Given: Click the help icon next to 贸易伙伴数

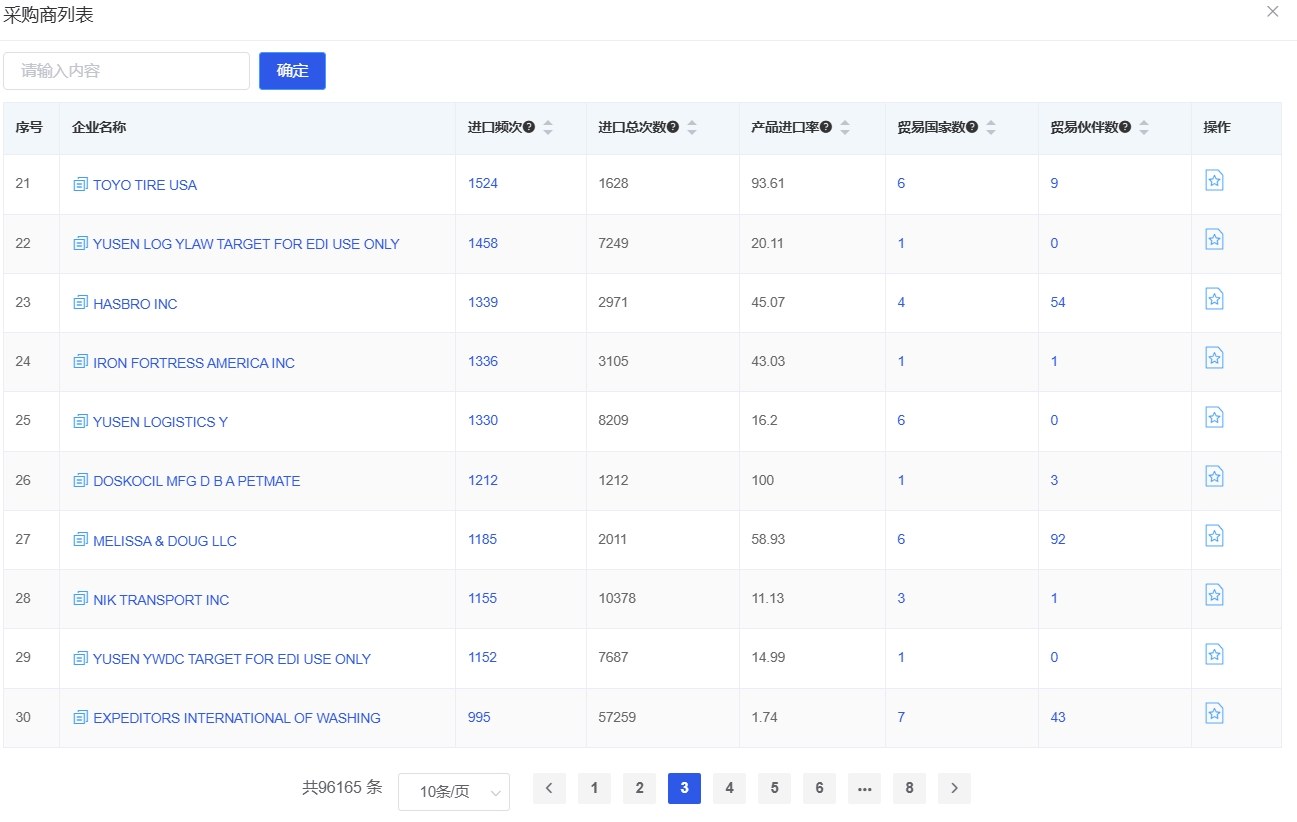Looking at the screenshot, I should pyautogui.click(x=1125, y=127).
